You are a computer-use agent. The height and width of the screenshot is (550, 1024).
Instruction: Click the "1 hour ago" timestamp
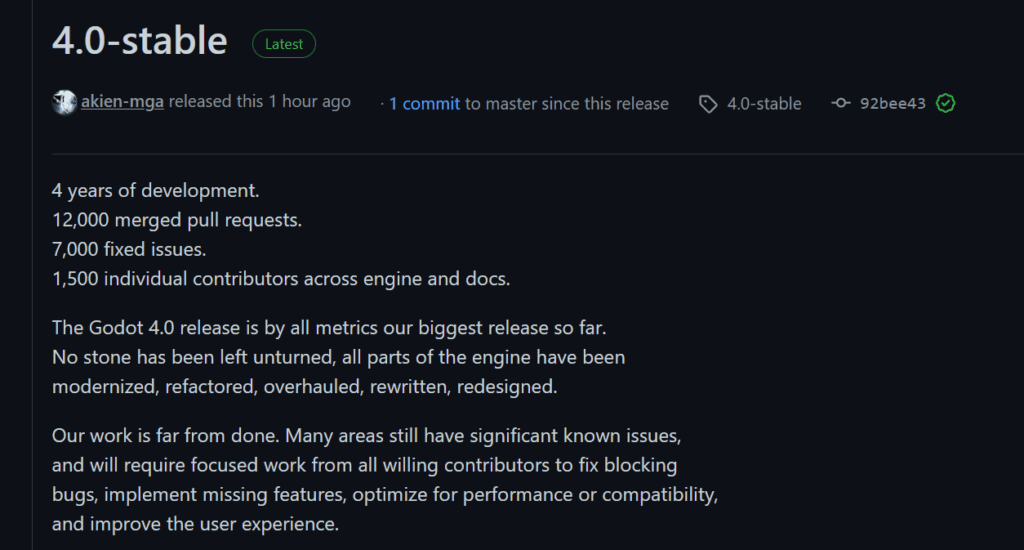[309, 102]
